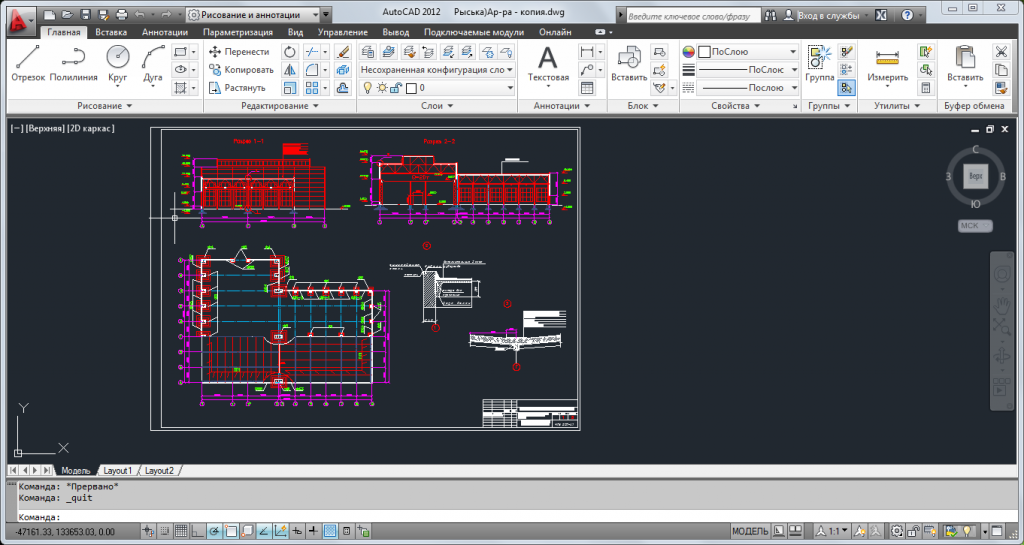Click the [2D каркас] visual style label

click(x=91, y=129)
